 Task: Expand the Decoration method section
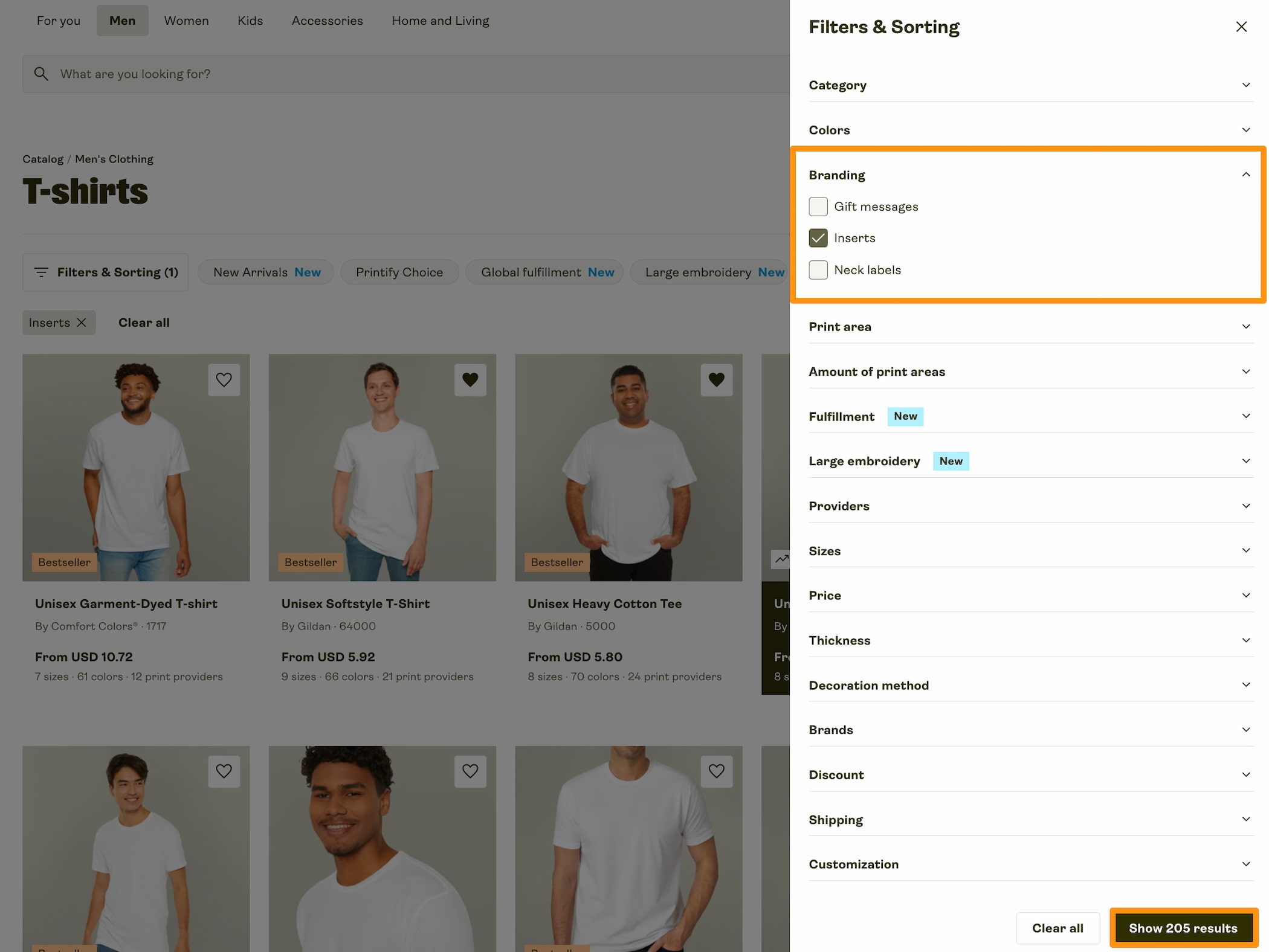1032,685
